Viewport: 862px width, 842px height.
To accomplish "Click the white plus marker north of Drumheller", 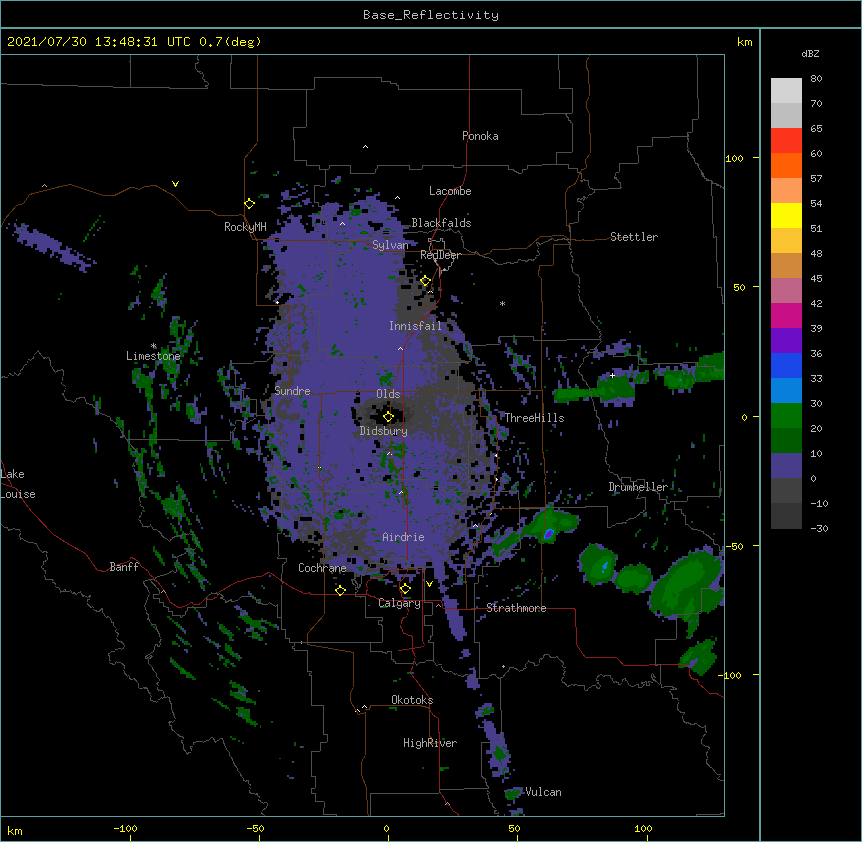I will click(x=612, y=375).
